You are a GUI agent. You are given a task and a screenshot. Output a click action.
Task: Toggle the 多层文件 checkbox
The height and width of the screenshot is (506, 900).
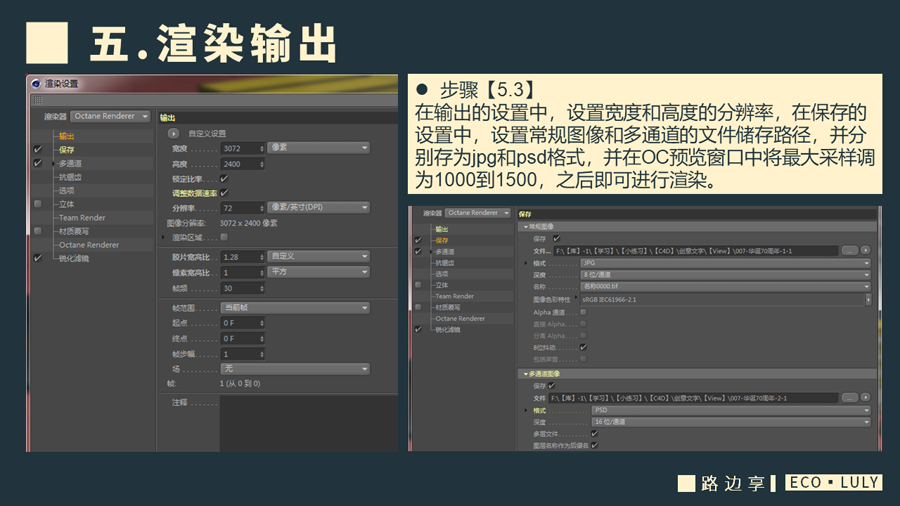pyautogui.click(x=595, y=434)
